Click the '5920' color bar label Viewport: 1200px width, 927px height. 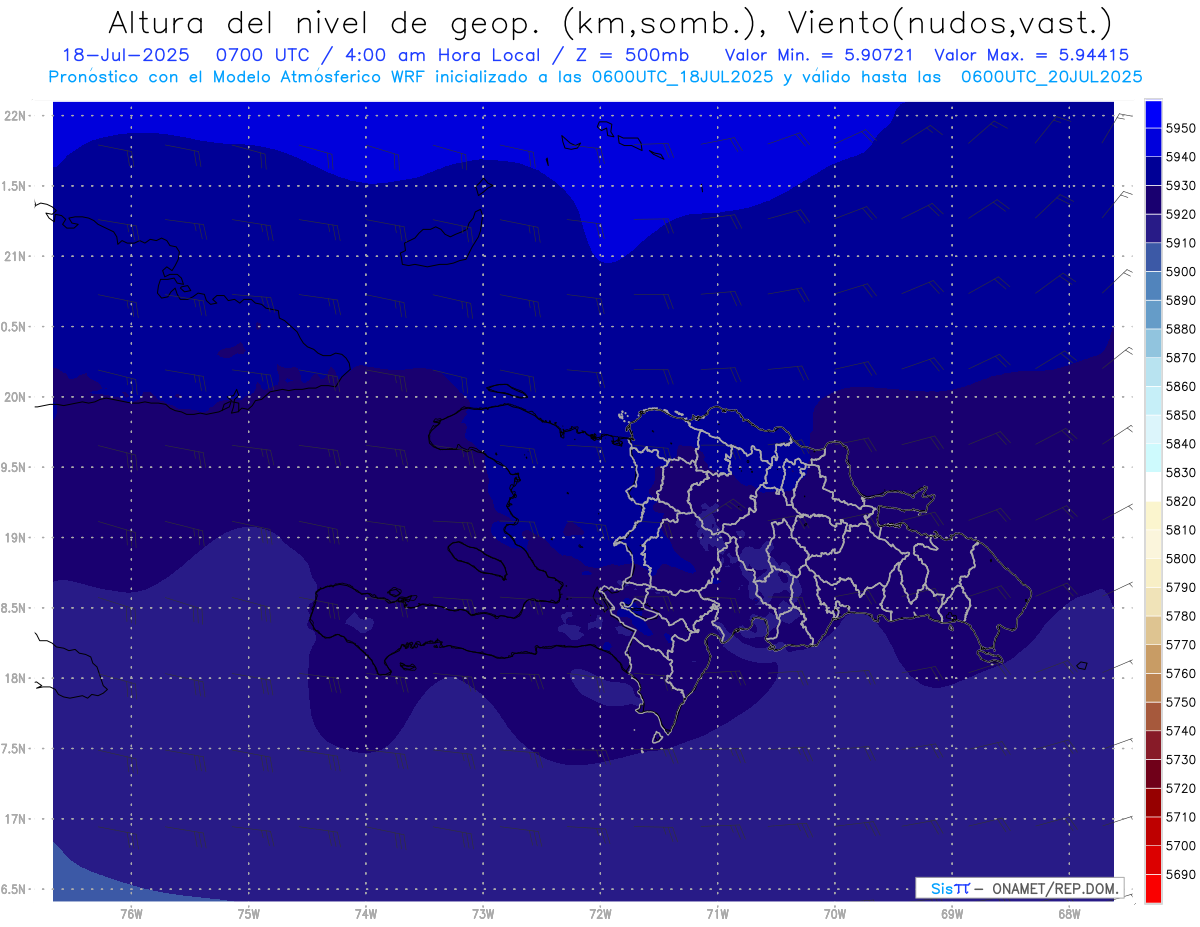point(1180,214)
